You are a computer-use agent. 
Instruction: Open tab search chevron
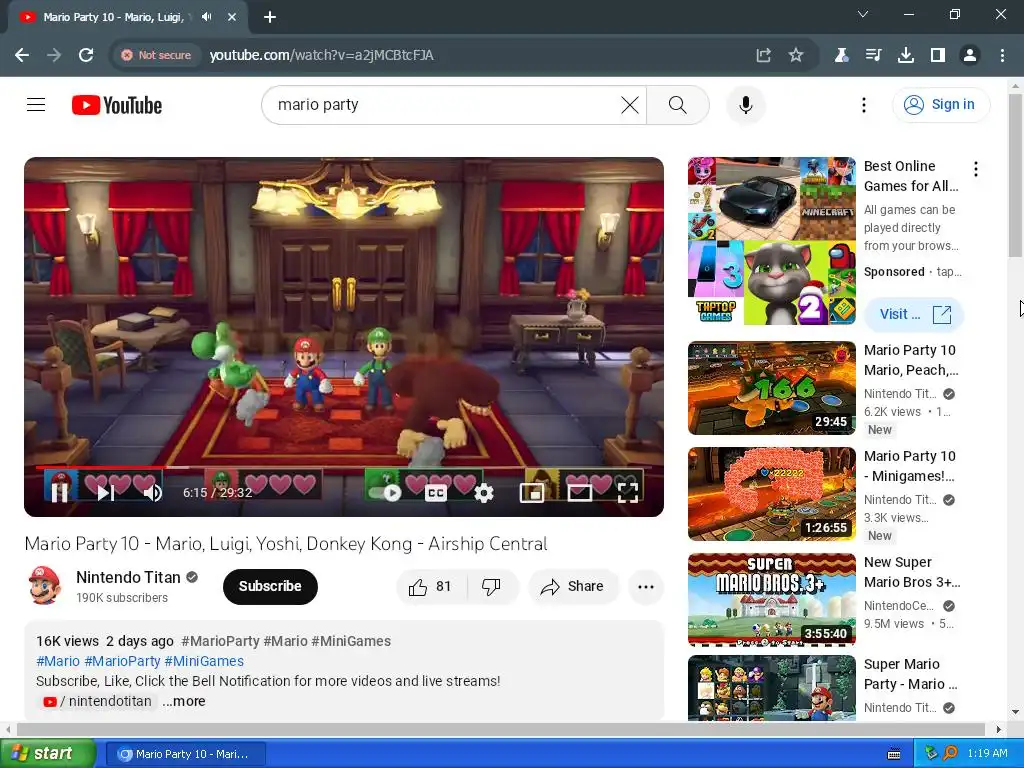coord(863,14)
